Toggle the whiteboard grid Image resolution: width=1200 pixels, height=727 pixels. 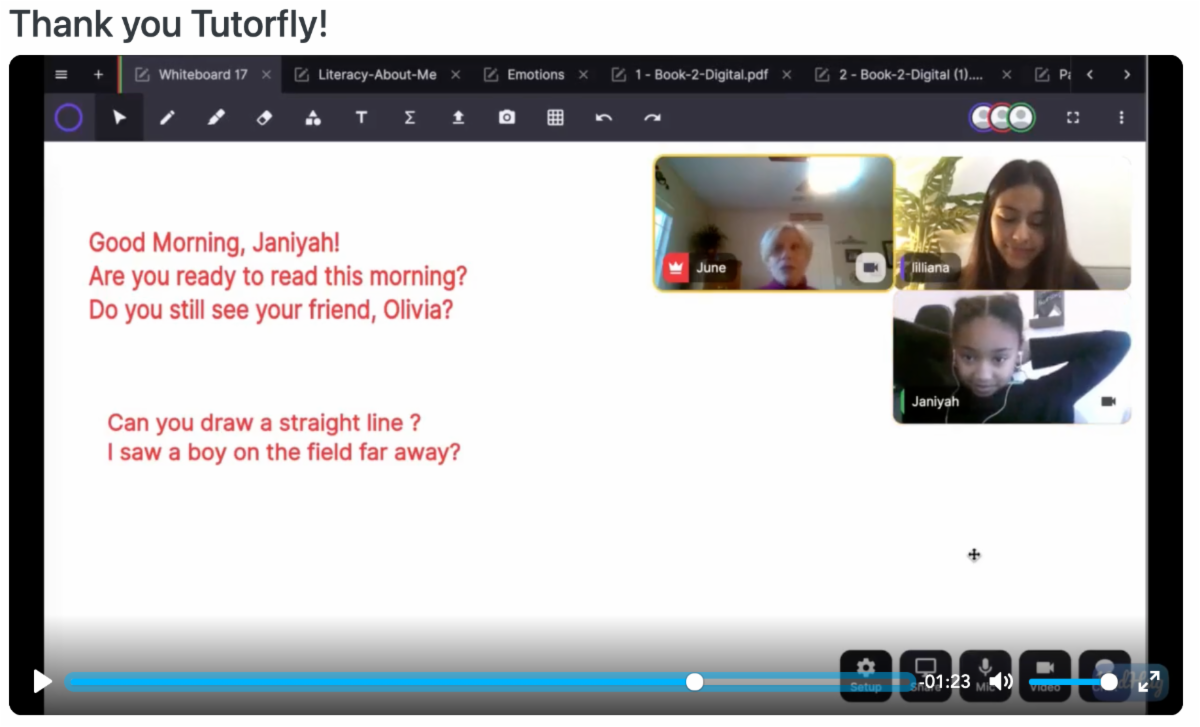(x=555, y=118)
